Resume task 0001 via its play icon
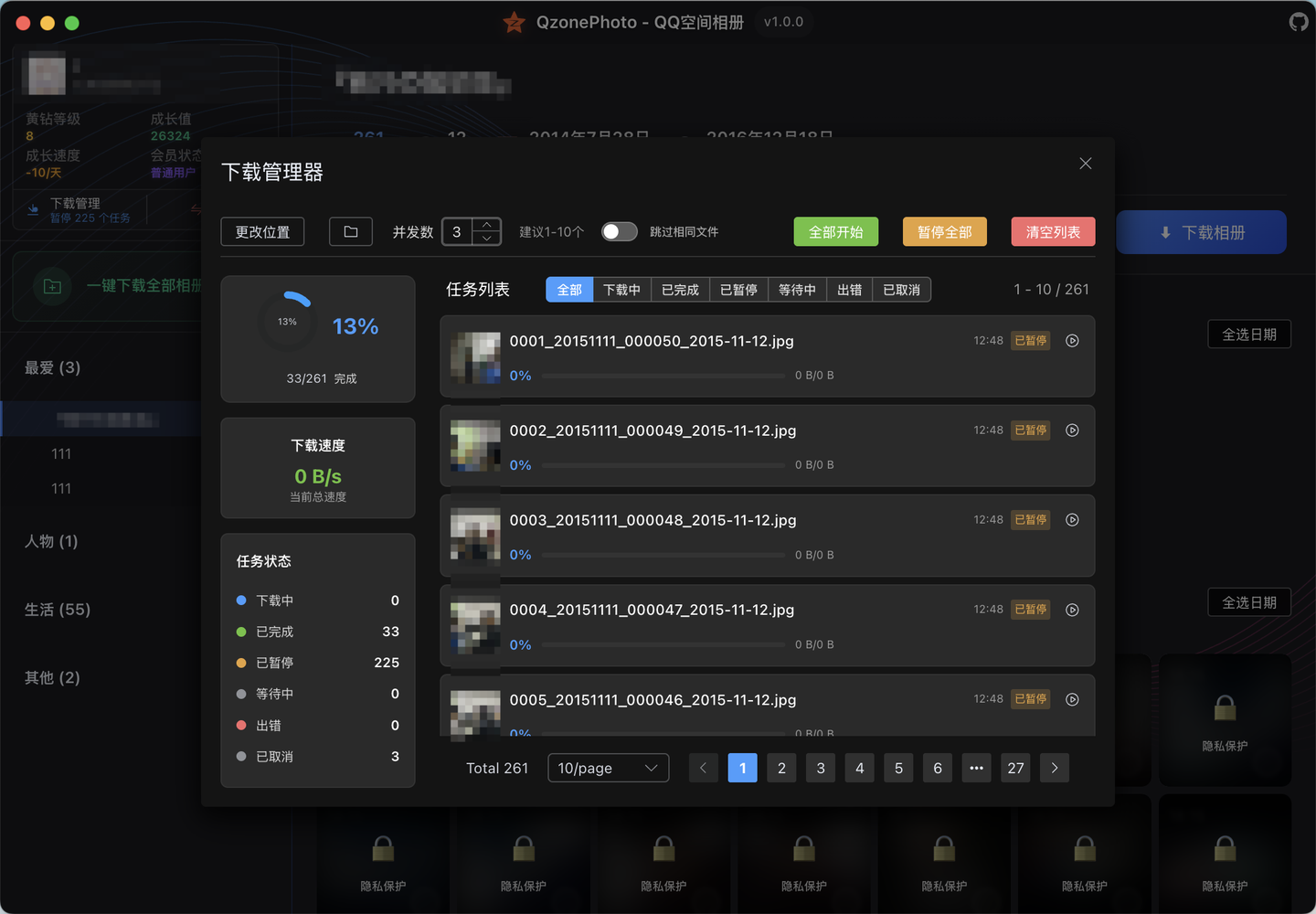 (1071, 340)
